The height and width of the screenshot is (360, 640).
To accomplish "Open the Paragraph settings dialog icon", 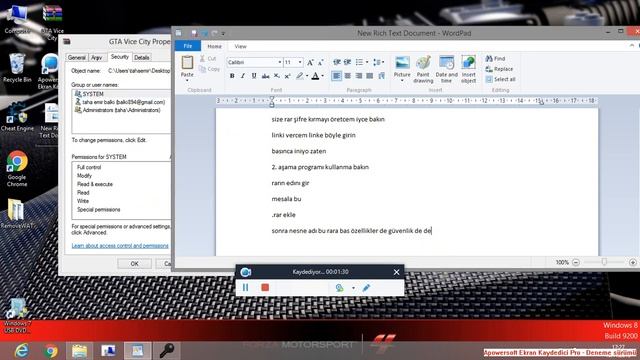I will click(x=382, y=76).
